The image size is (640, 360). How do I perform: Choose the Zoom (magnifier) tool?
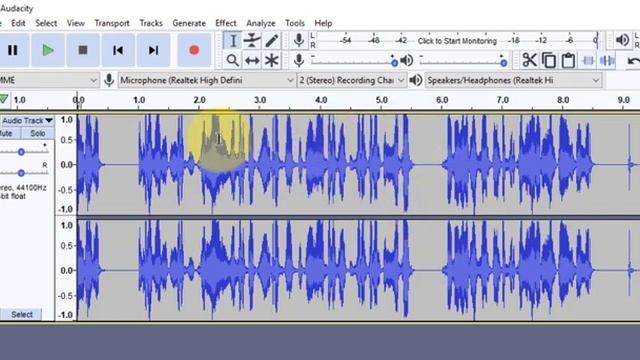tap(233, 60)
